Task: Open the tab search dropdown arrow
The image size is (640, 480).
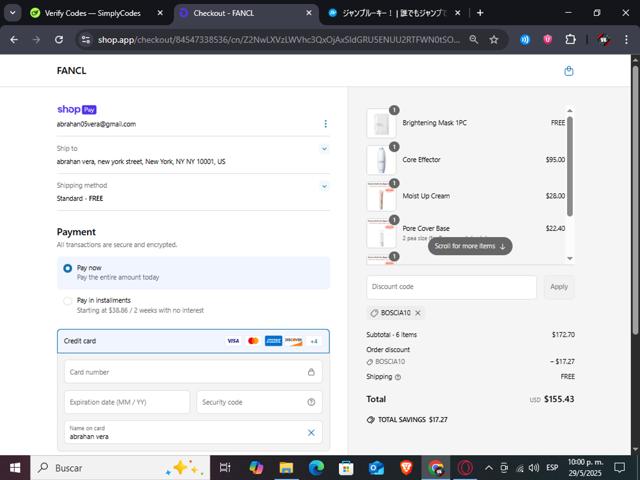Action: [13, 13]
